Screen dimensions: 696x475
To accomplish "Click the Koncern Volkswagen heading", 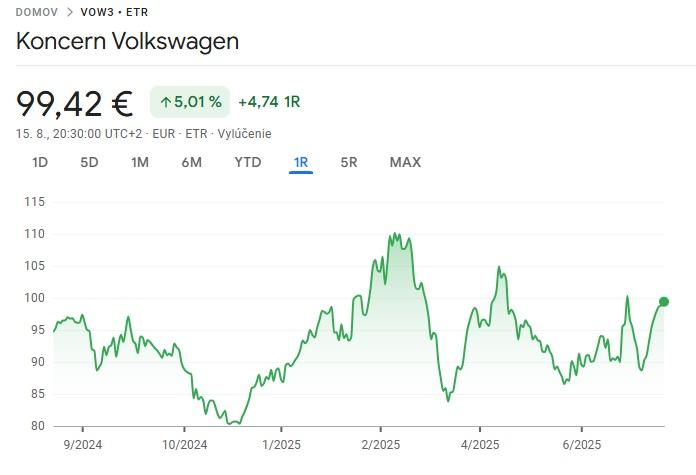I will [x=127, y=42].
